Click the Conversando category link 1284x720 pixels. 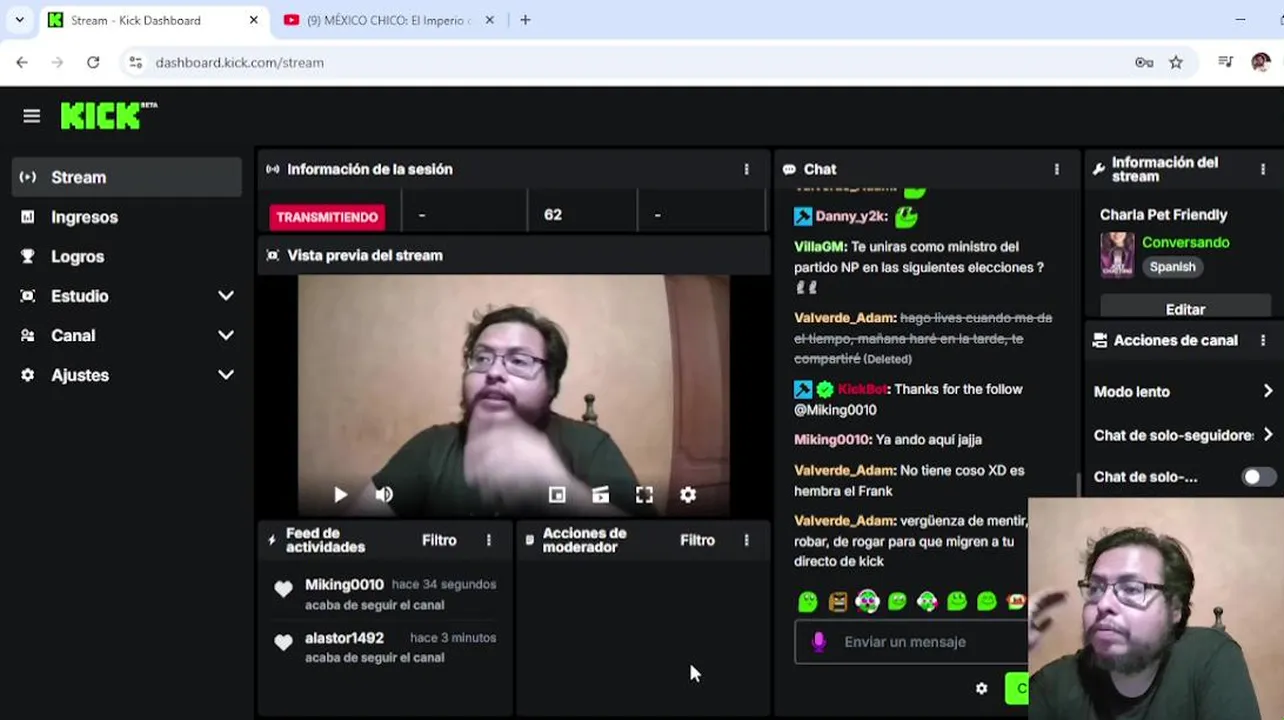coord(1185,242)
